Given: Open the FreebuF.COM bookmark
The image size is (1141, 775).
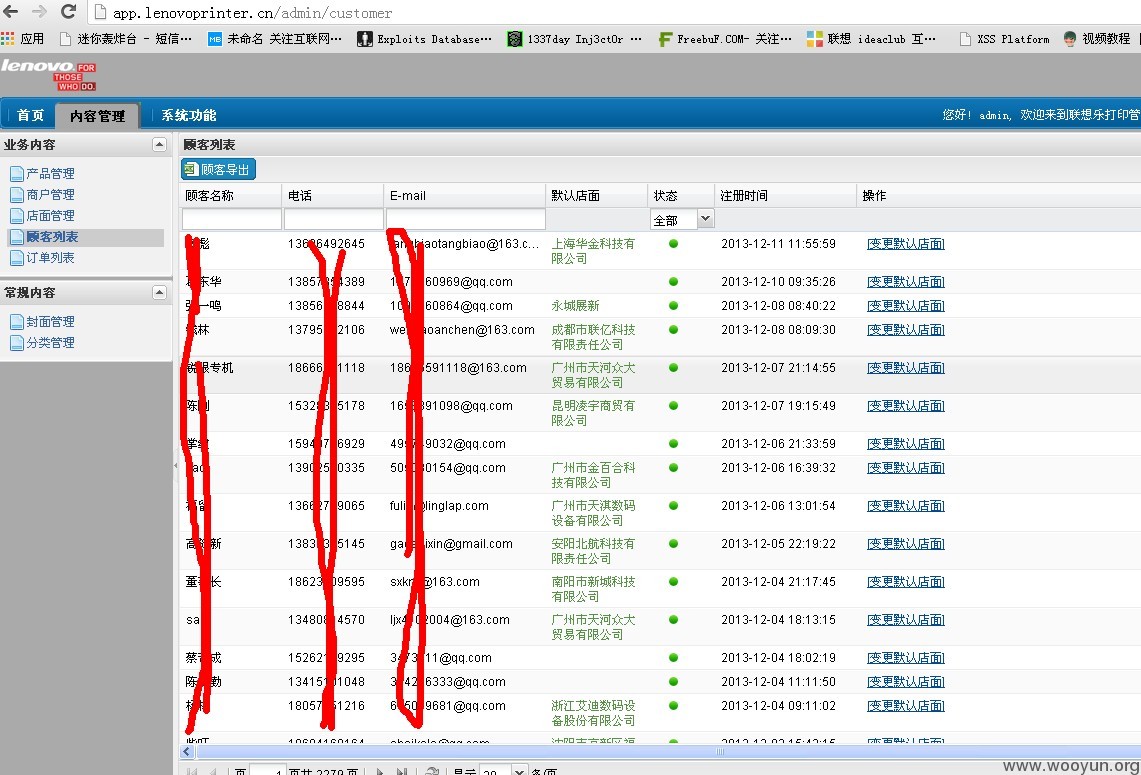Looking at the screenshot, I should [x=725, y=39].
